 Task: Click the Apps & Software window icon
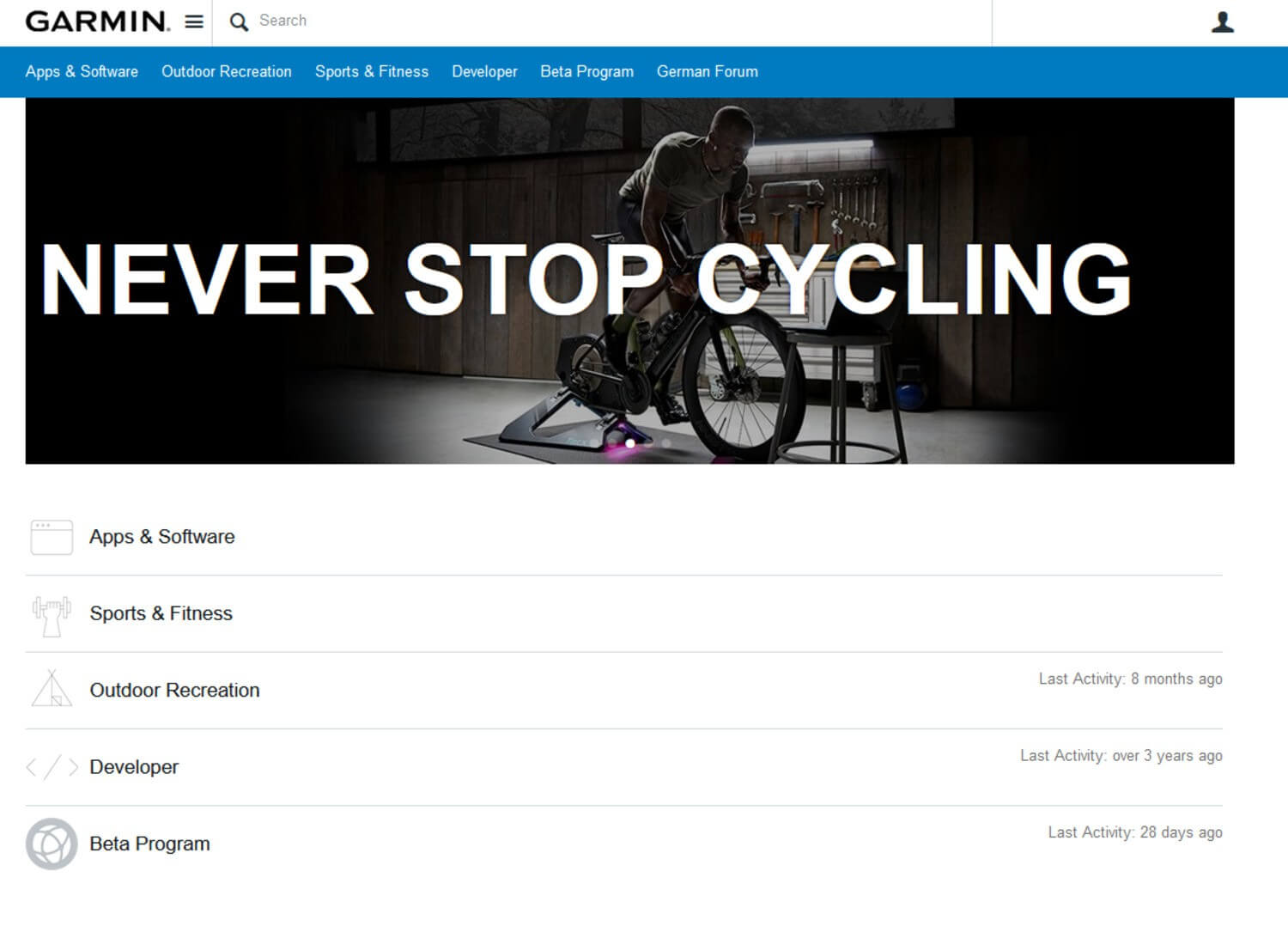(51, 536)
